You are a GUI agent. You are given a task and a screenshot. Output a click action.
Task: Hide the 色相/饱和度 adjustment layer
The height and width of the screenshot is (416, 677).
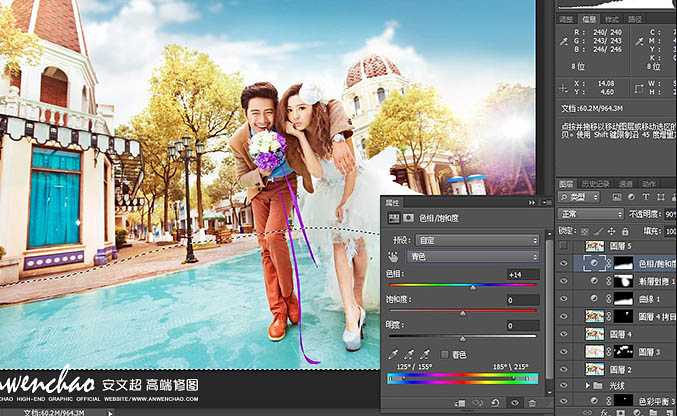563,263
